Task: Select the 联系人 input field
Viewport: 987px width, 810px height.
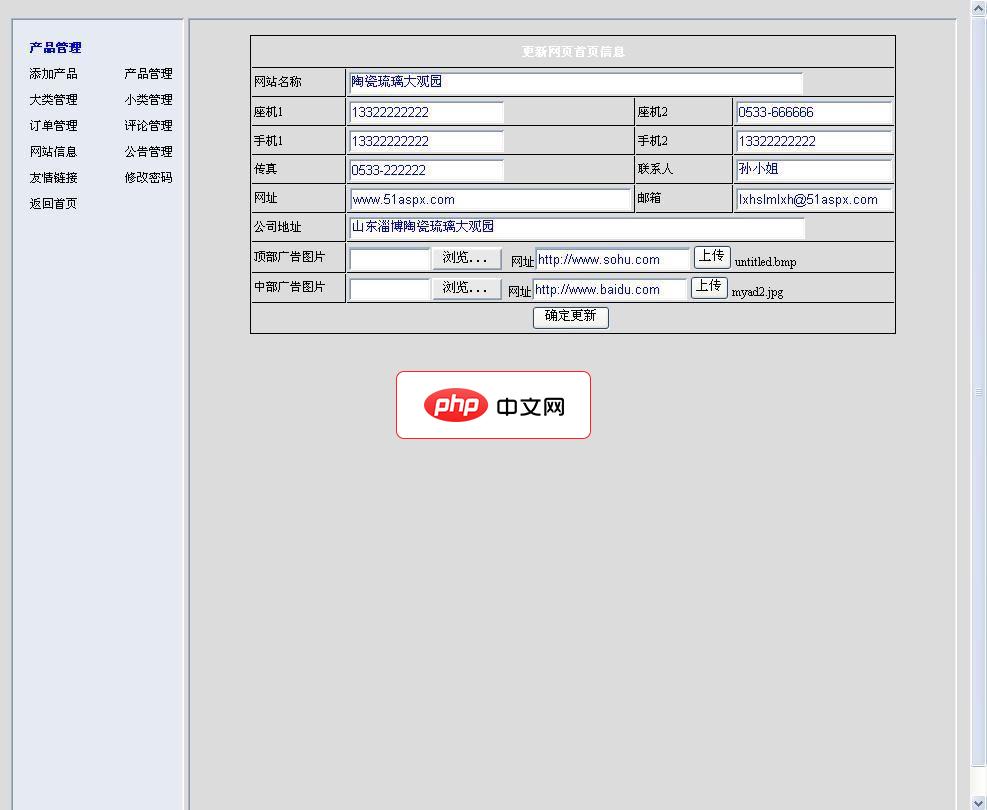Action: [813, 169]
